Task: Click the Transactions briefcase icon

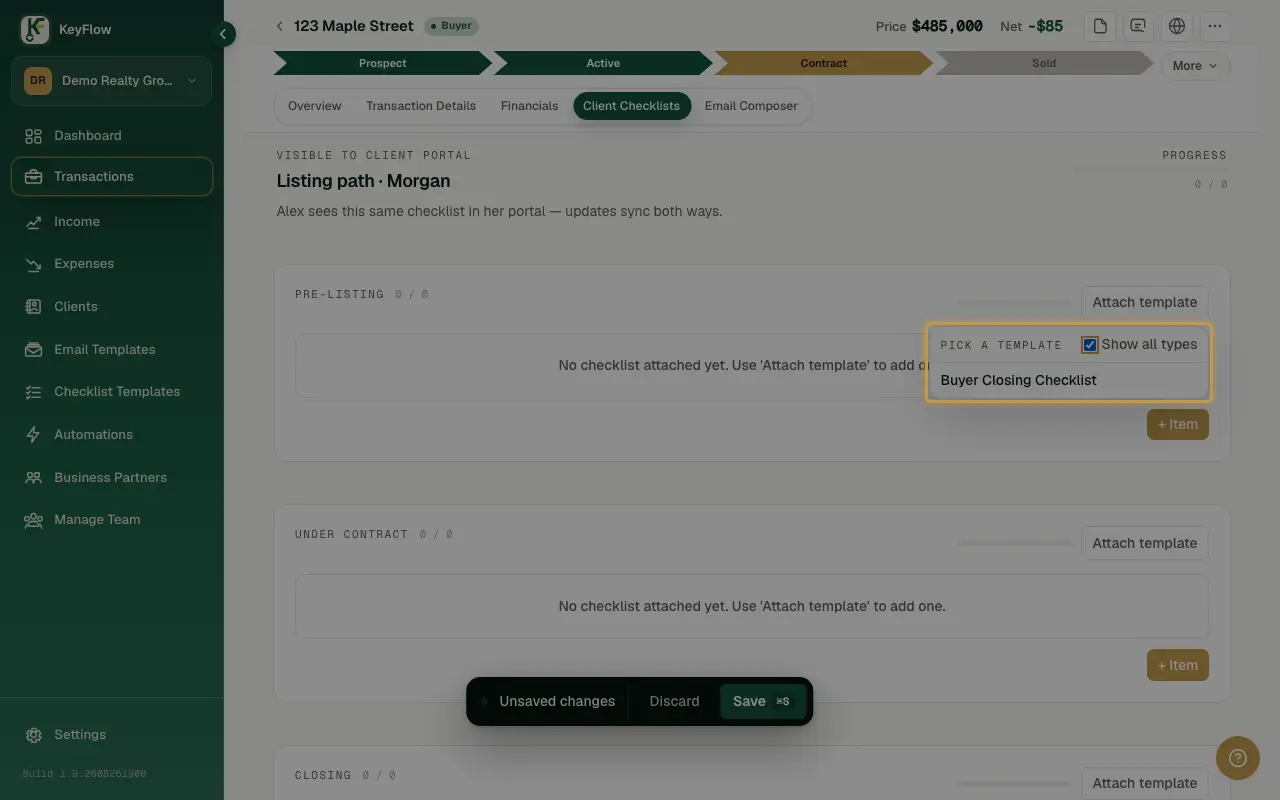Action: pos(33,177)
